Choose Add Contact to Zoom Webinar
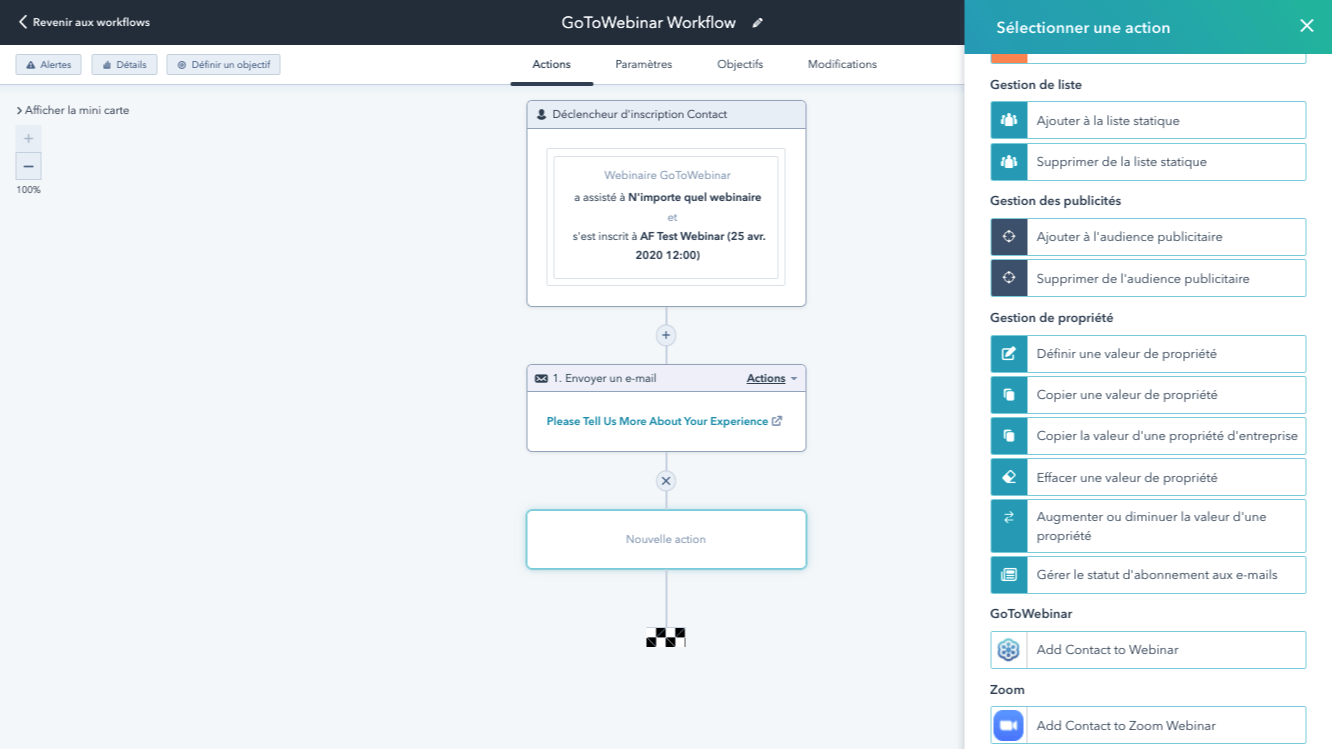Image resolution: width=1333 pixels, height=749 pixels. [x=1148, y=725]
